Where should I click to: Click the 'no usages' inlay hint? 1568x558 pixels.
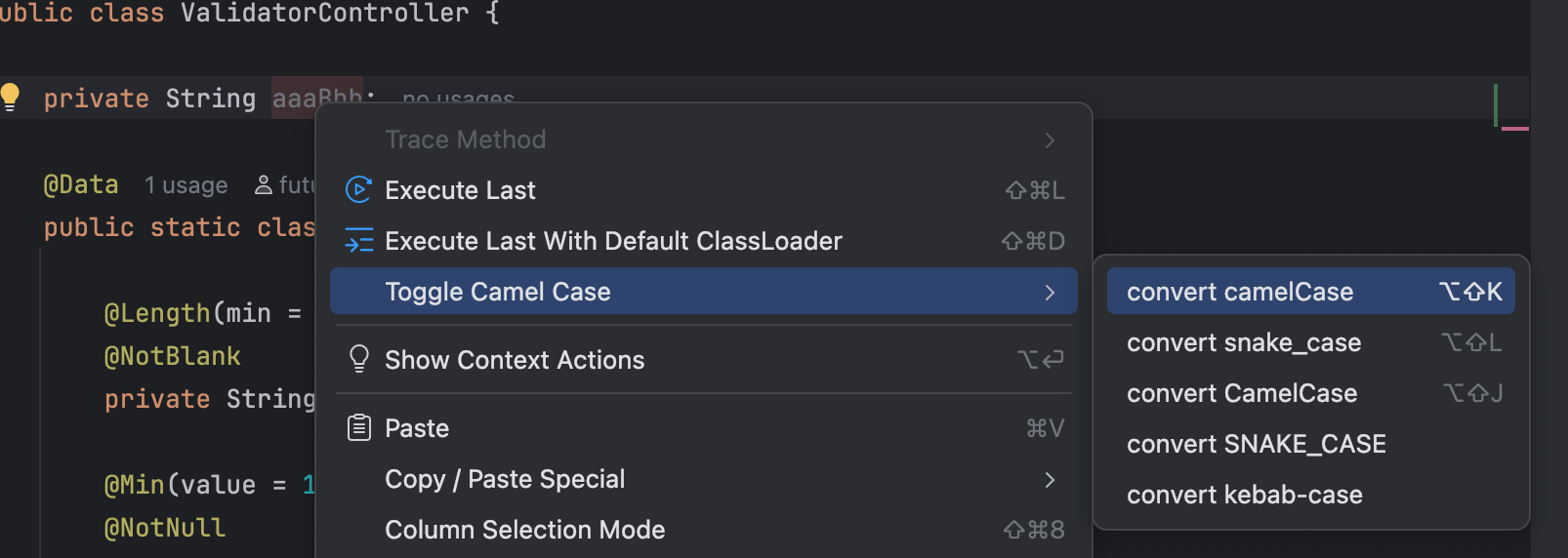(458, 98)
